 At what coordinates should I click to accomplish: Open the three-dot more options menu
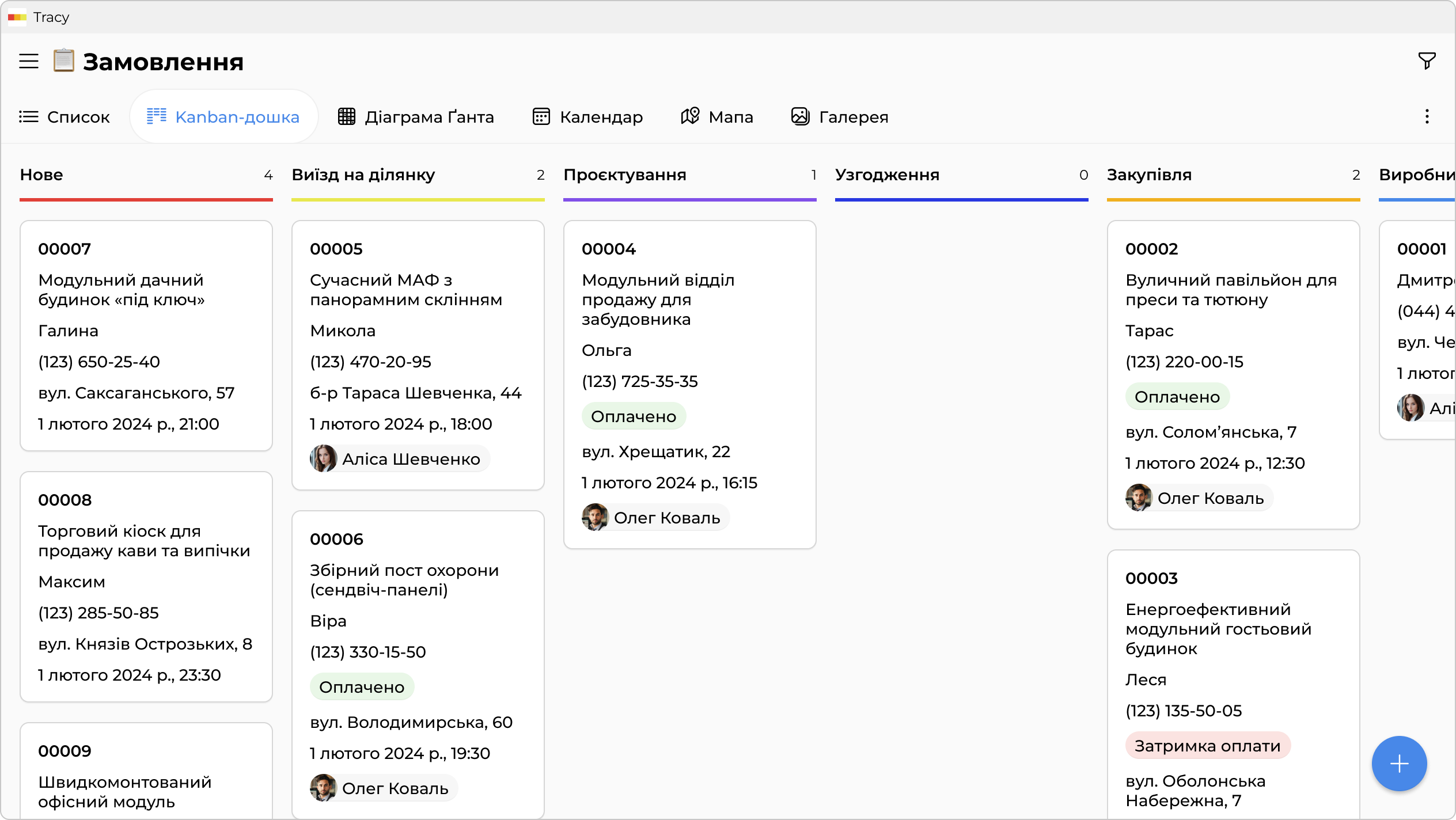click(1427, 117)
